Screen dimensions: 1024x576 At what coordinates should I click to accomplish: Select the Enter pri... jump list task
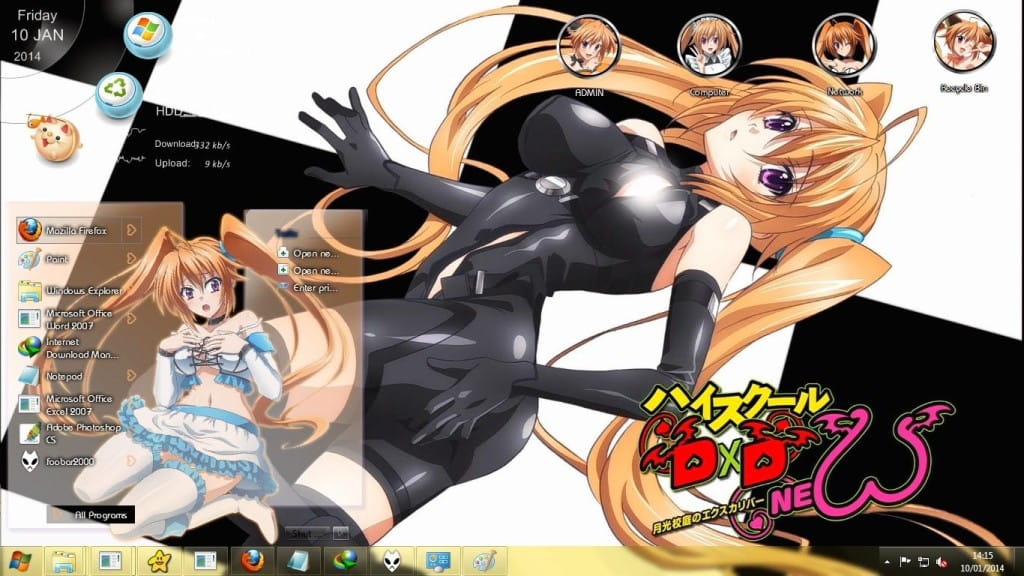coord(308,287)
